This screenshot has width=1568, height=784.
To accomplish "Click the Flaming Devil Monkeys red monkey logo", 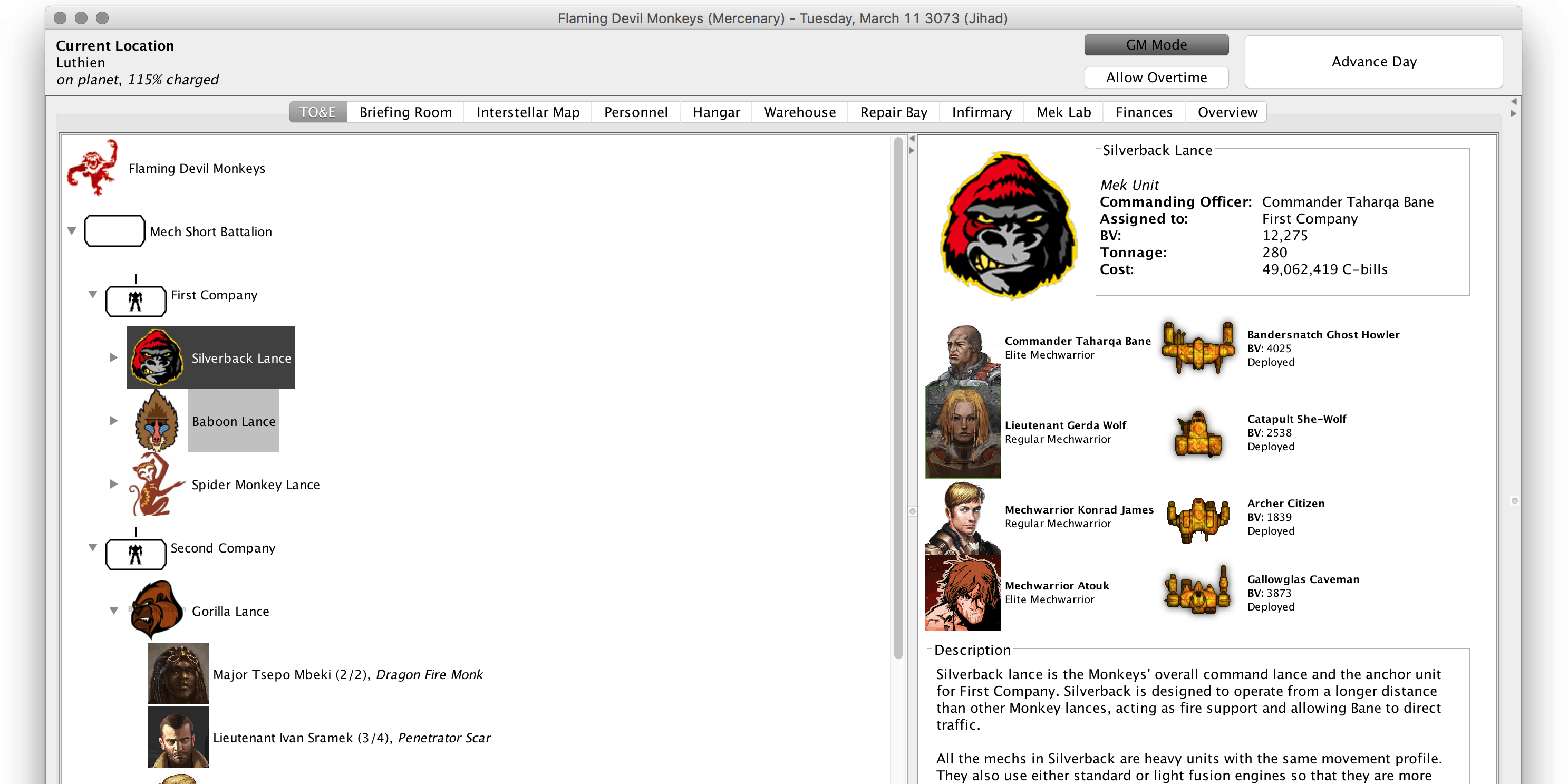I will click(x=92, y=168).
